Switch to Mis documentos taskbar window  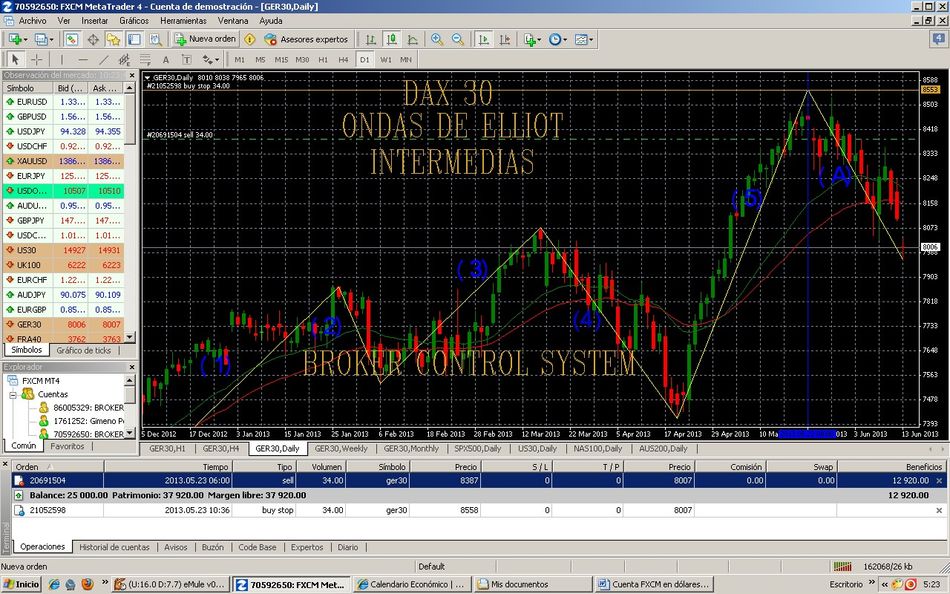point(533,584)
